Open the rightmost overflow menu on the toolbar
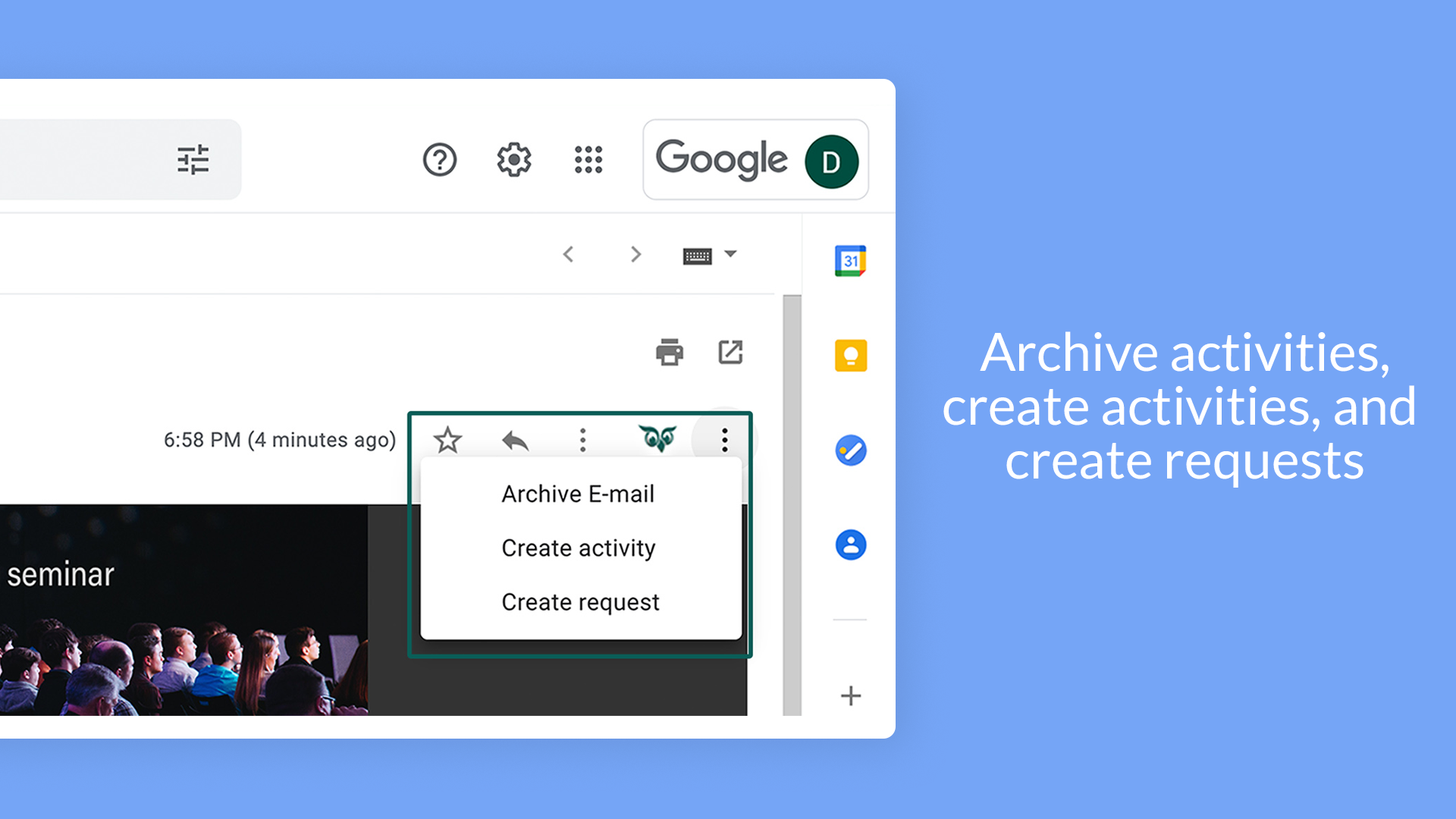Screen dimensions: 1456x819 pyautogui.click(x=723, y=440)
